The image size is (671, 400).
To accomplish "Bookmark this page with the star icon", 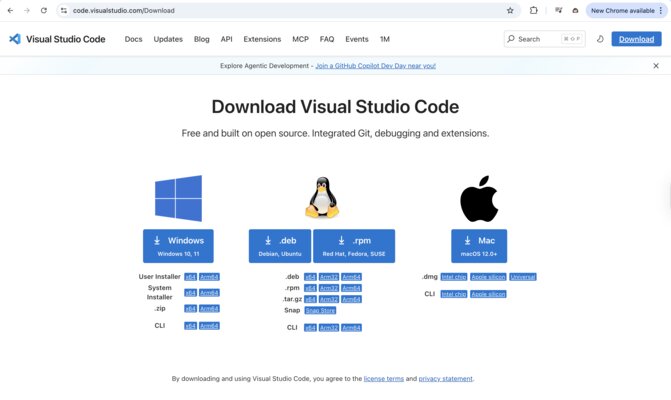I will click(510, 11).
